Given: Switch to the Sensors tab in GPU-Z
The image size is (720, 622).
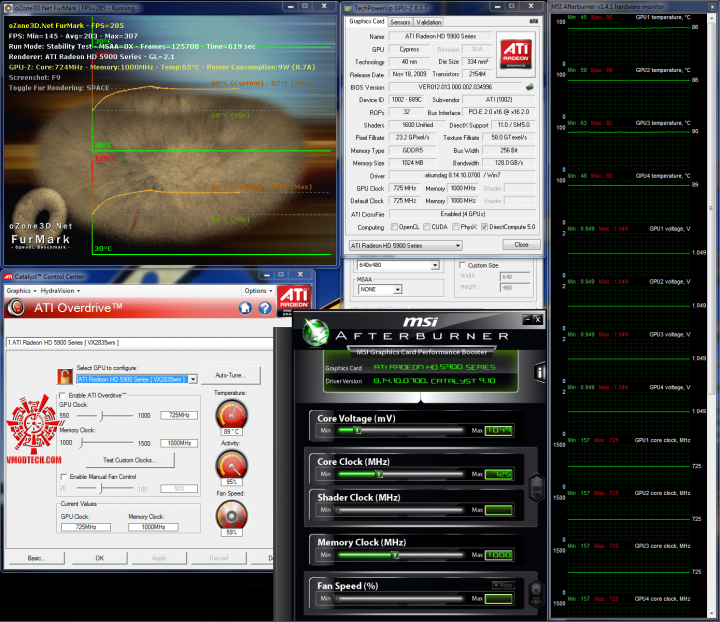Looking at the screenshot, I should click(x=400, y=22).
